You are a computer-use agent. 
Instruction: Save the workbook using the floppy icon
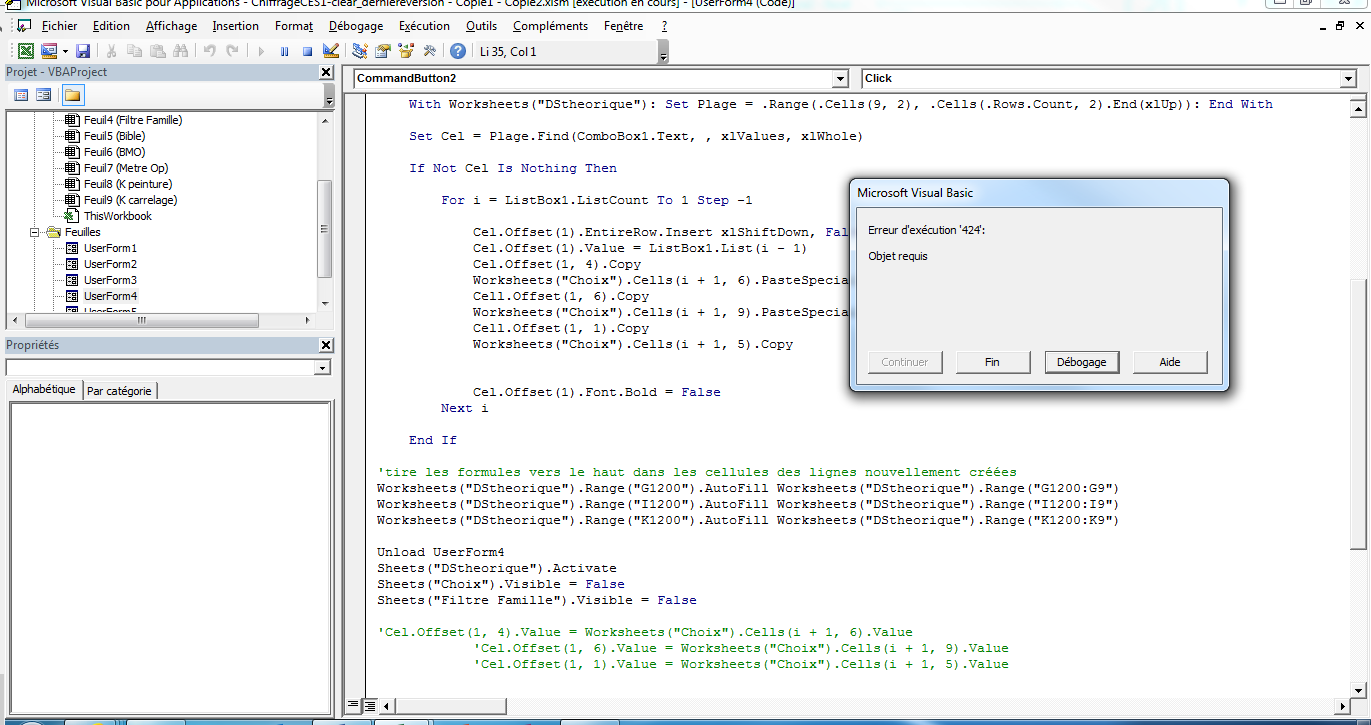[83, 51]
